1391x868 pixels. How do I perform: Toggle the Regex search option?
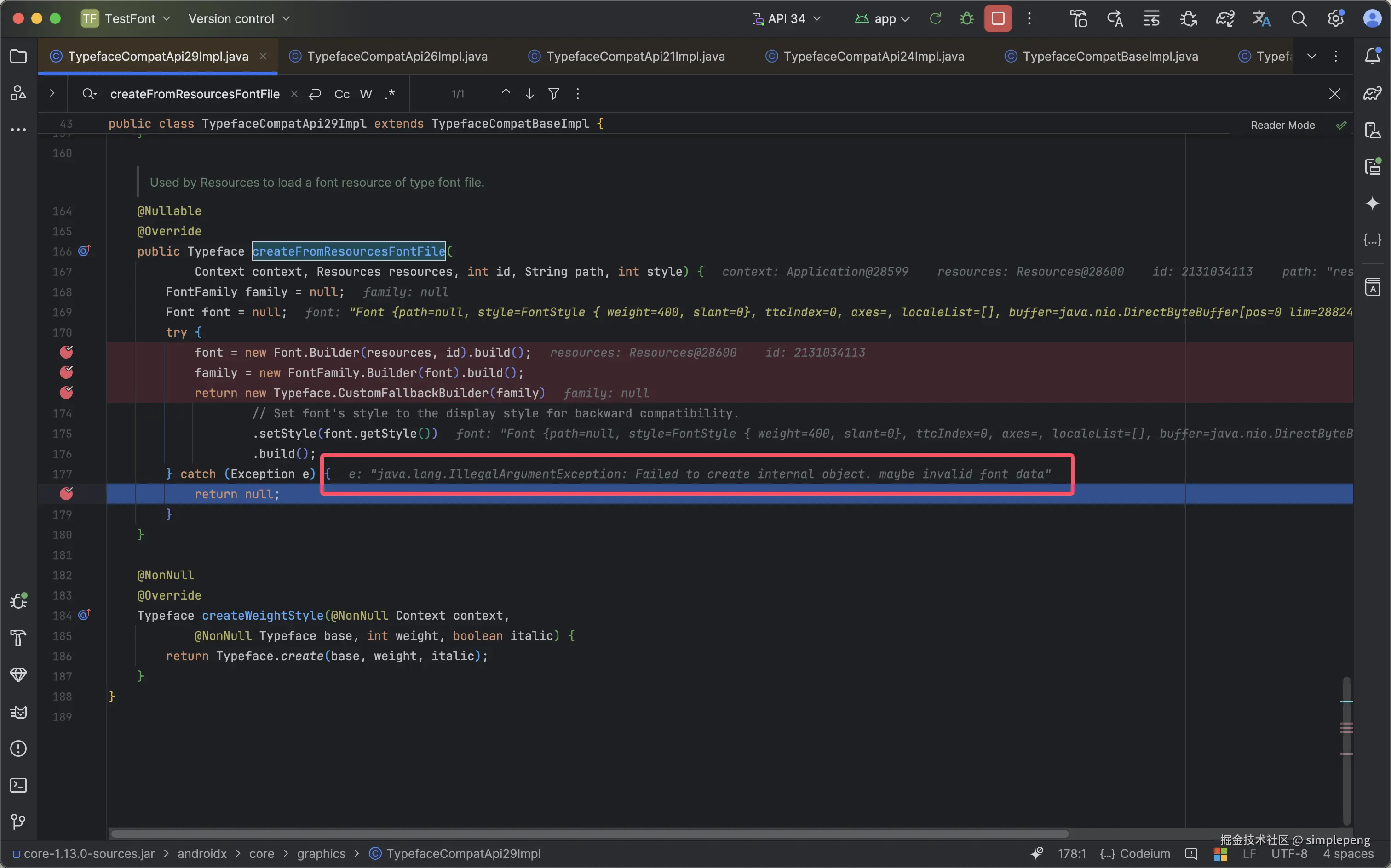coord(390,94)
